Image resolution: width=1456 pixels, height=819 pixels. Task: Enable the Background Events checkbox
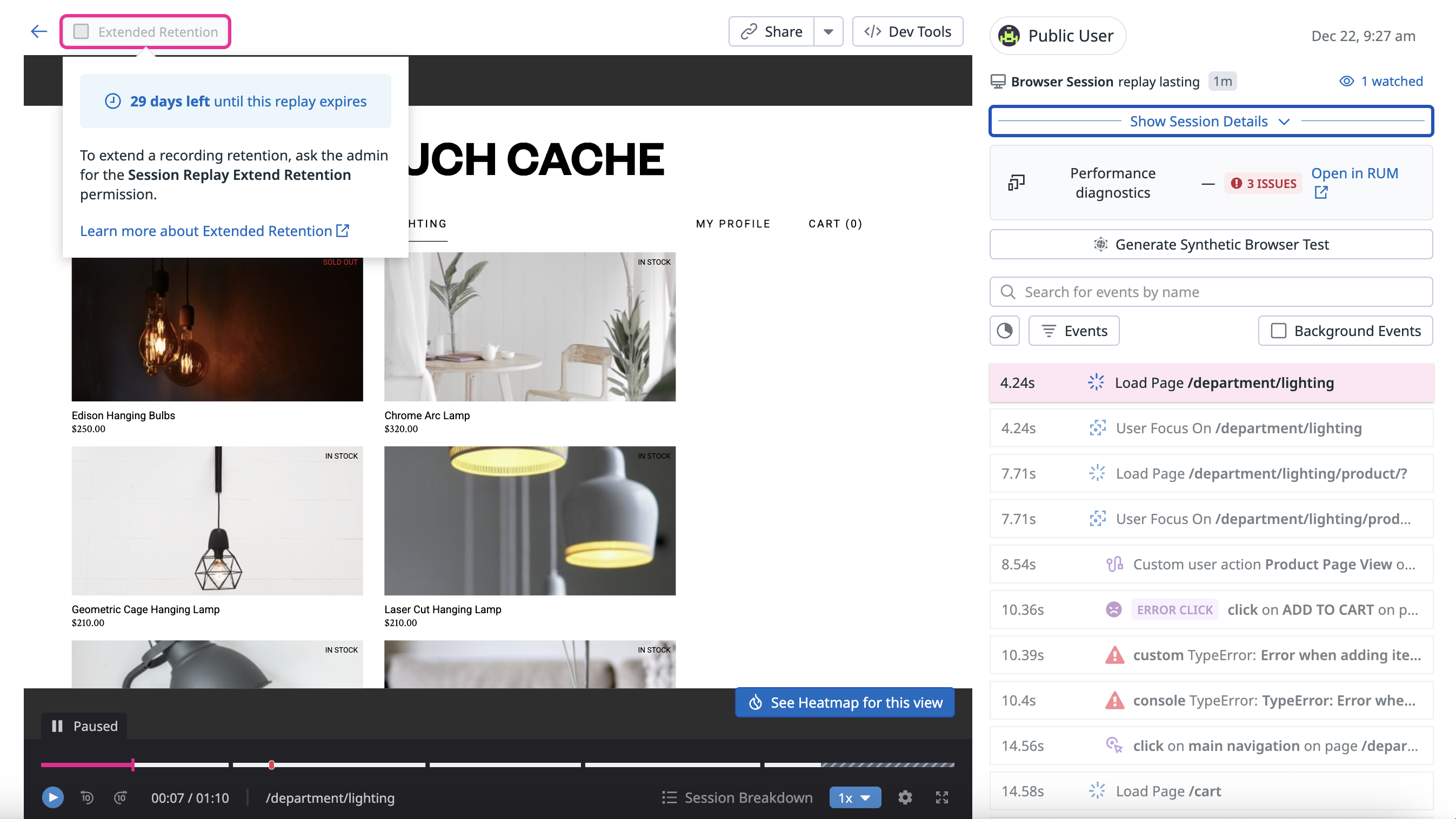1279,331
